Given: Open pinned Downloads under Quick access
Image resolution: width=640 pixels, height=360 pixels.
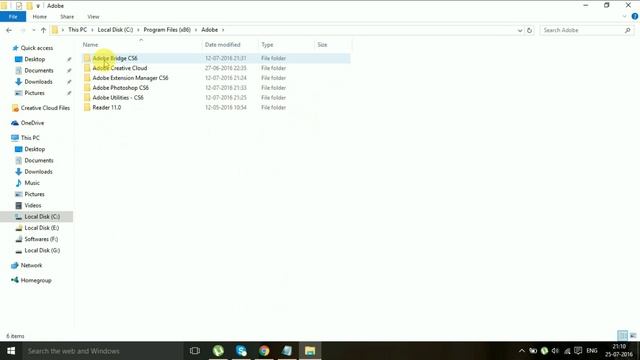Looking at the screenshot, I should pos(38,82).
